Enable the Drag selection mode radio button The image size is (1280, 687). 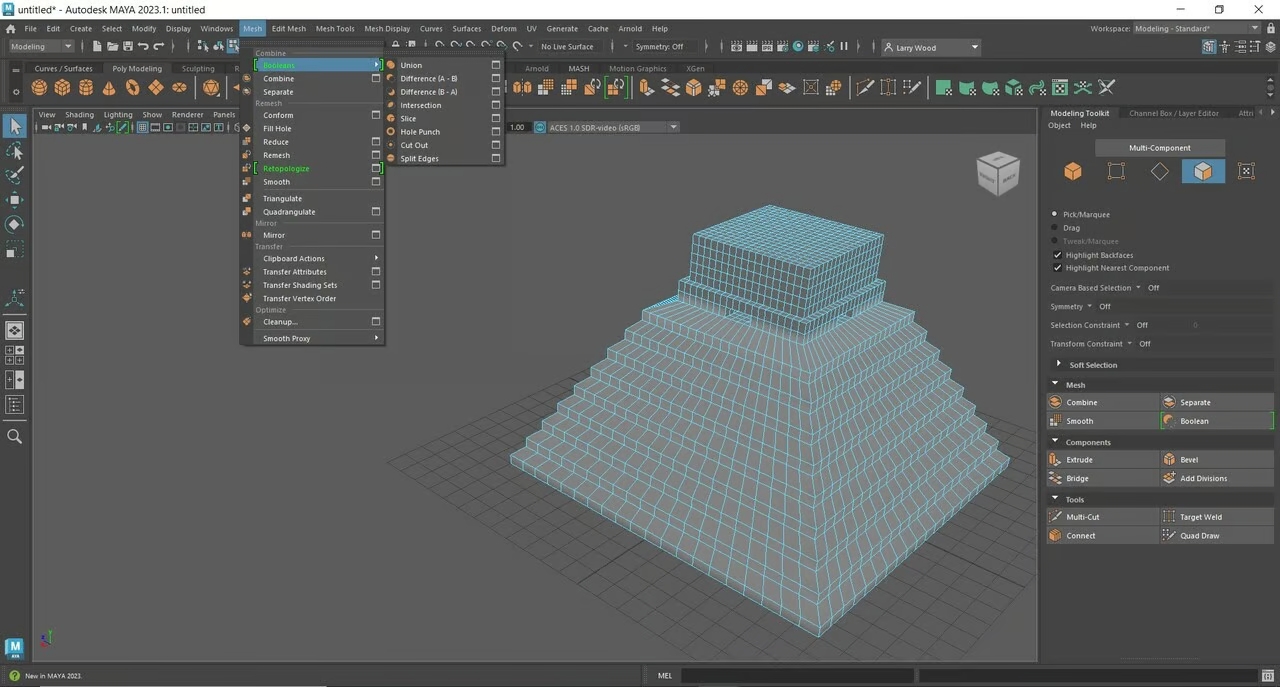point(1055,227)
